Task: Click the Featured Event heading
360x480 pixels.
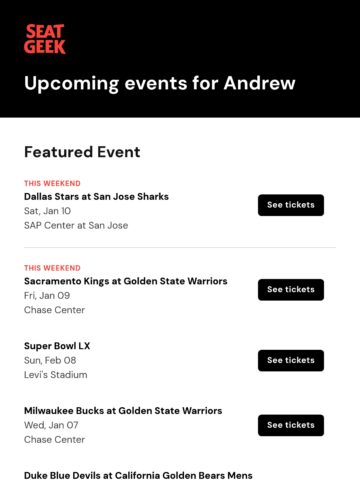Action: tap(82, 152)
